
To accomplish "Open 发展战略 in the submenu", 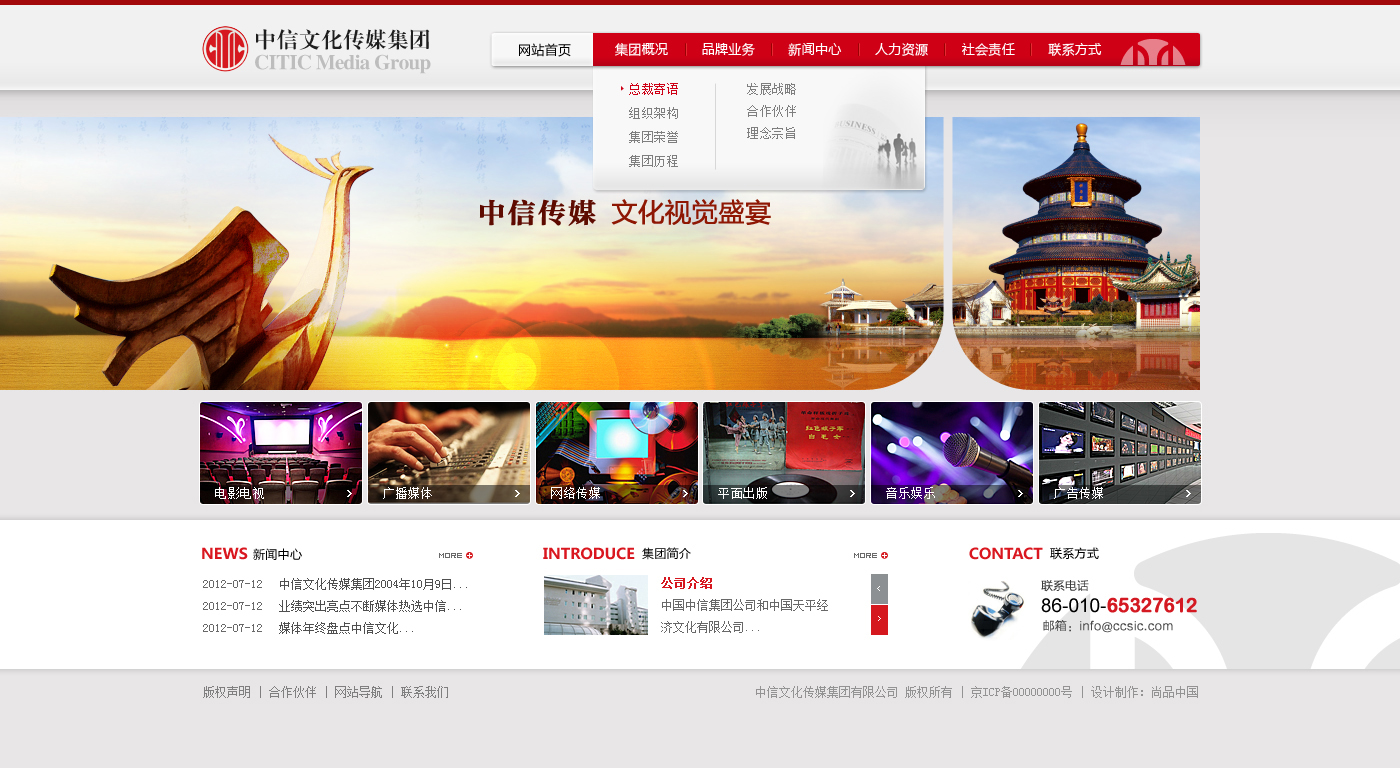I will point(771,89).
